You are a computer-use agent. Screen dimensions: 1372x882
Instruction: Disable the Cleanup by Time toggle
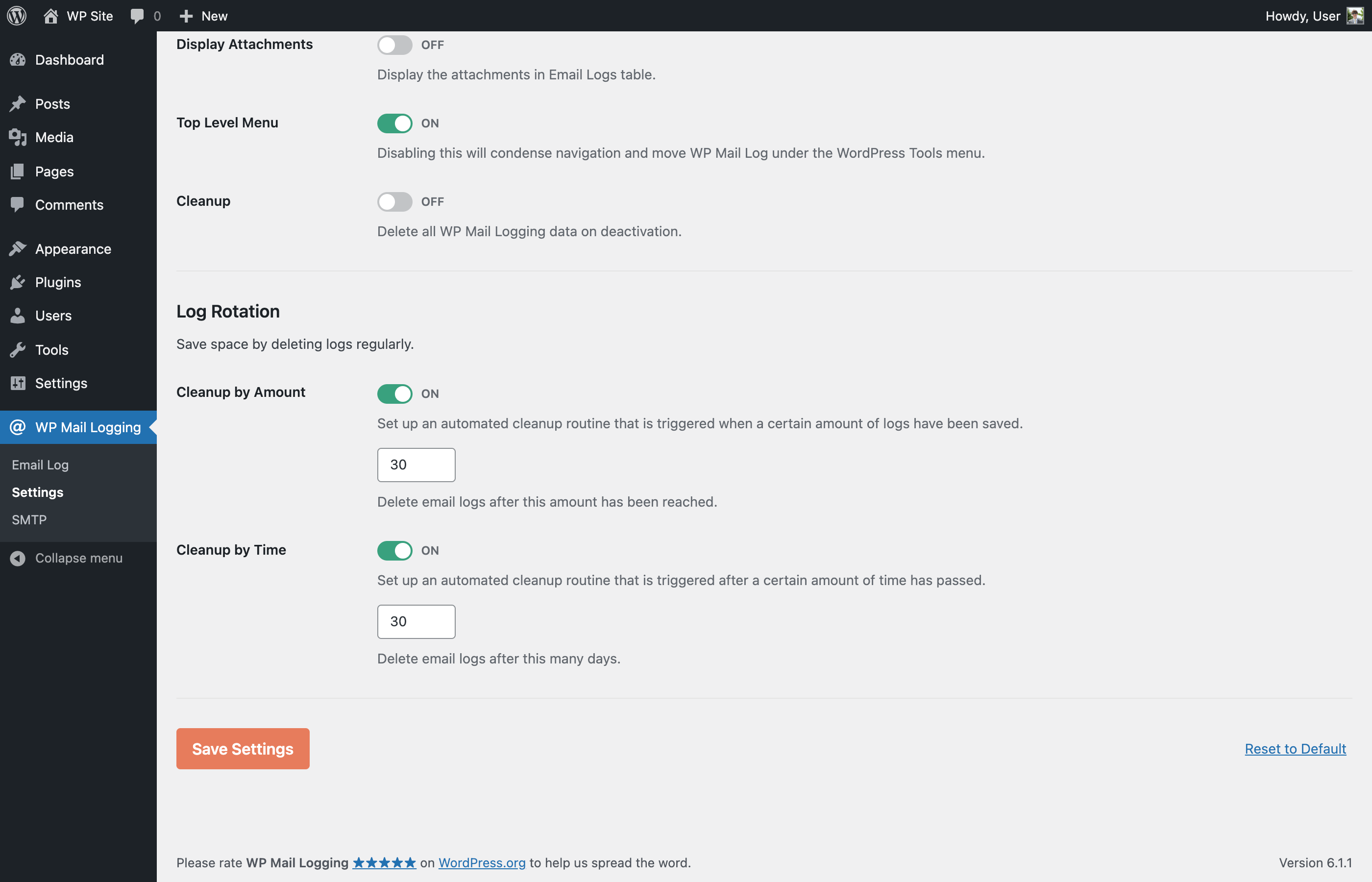tap(395, 550)
